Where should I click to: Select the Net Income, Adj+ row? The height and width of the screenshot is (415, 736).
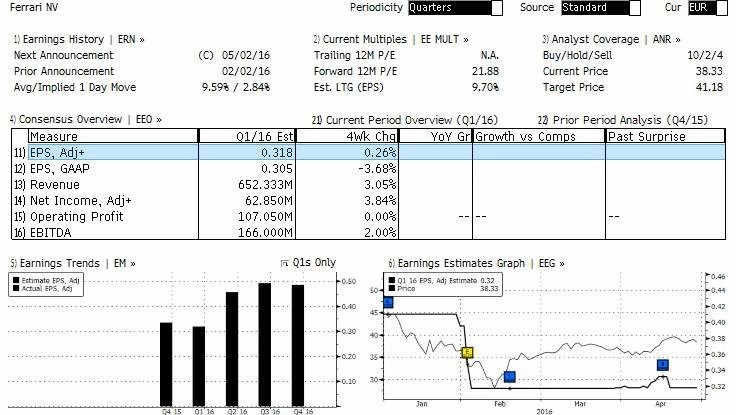[368, 200]
